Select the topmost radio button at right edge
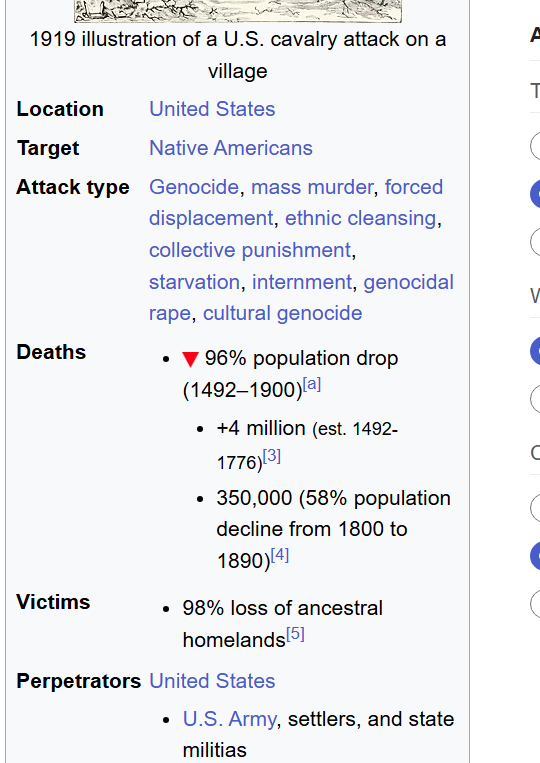Image resolution: width=540 pixels, height=763 pixels. (536, 145)
